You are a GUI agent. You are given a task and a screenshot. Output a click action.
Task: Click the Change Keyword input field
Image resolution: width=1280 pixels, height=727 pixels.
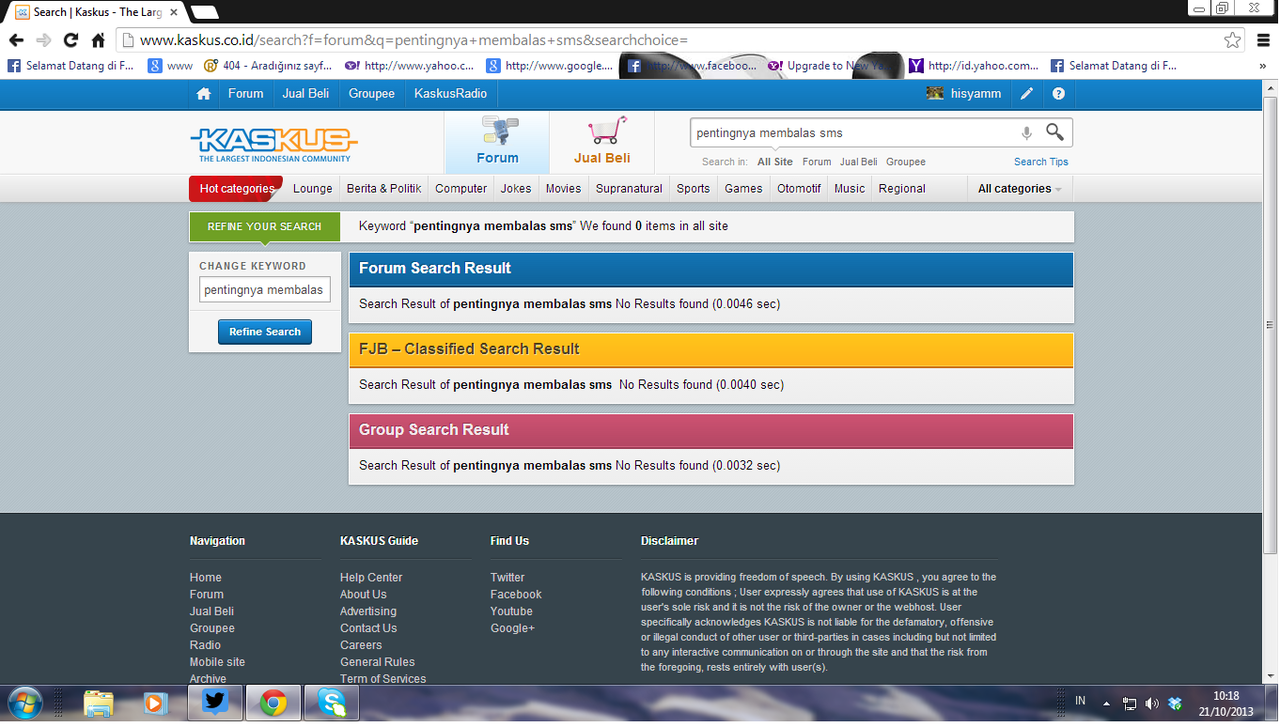tap(265, 290)
